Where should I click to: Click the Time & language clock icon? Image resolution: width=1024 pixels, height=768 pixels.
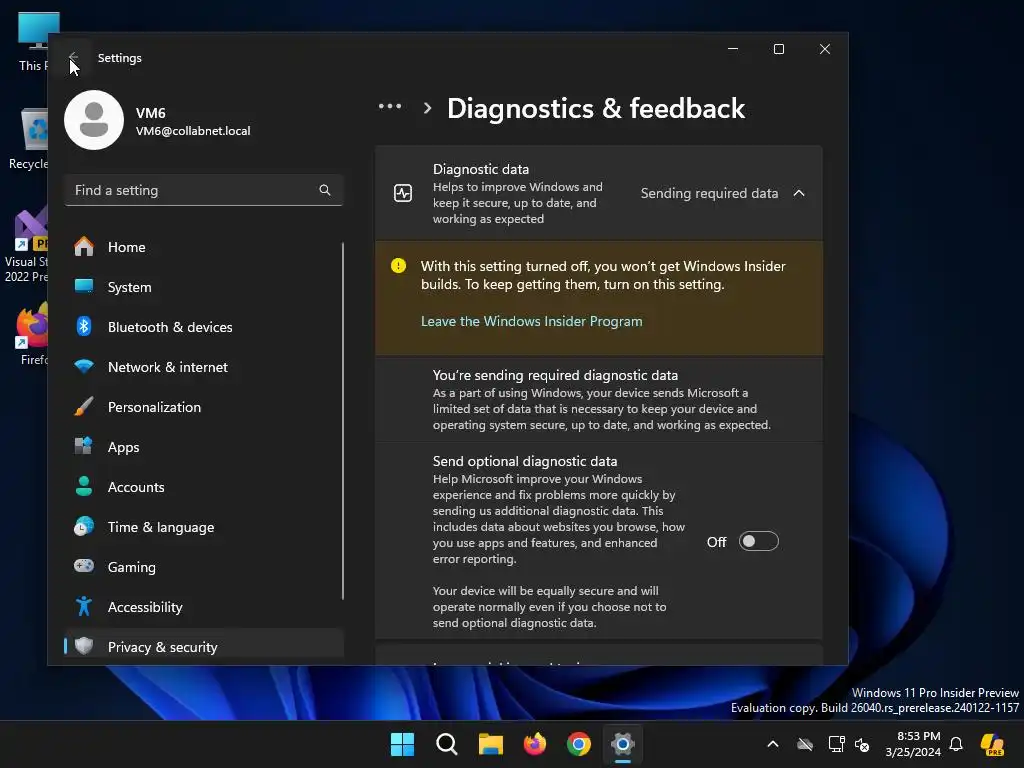84,526
